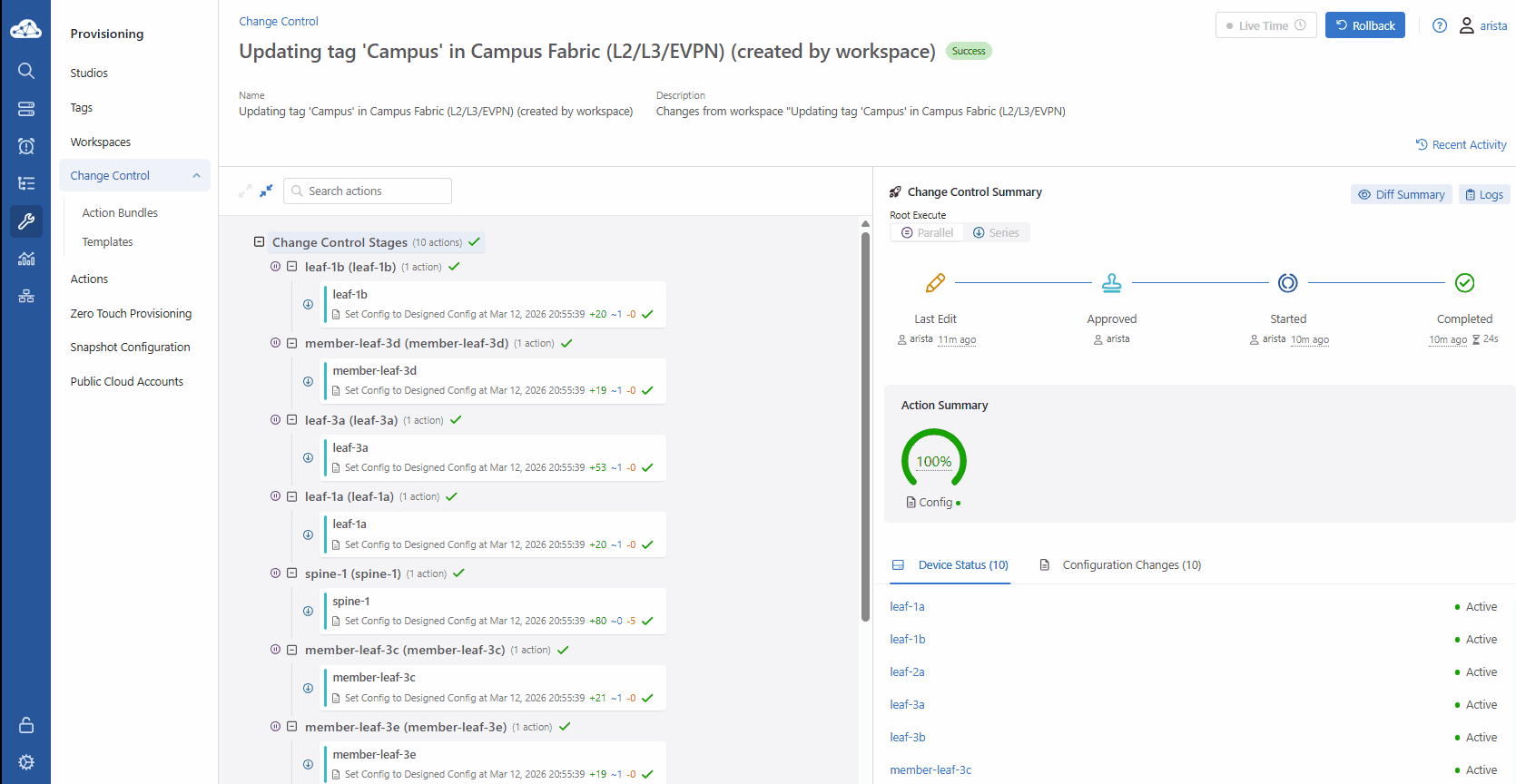Open the member-leaf-3c device link

click(930, 769)
